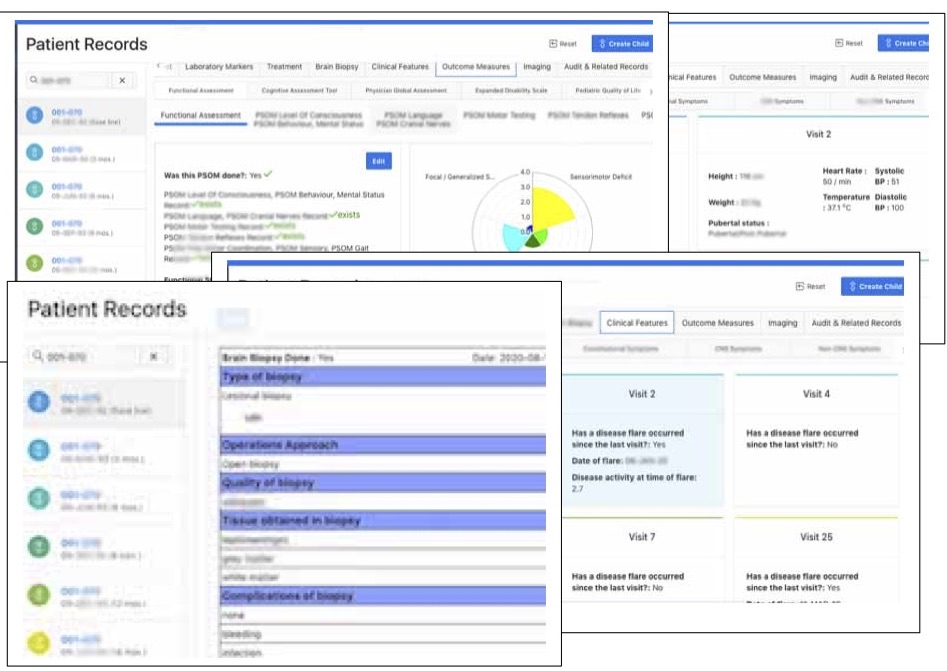Click the yellow segment of the radar chart
The height and width of the screenshot is (671, 947).
pos(555,206)
